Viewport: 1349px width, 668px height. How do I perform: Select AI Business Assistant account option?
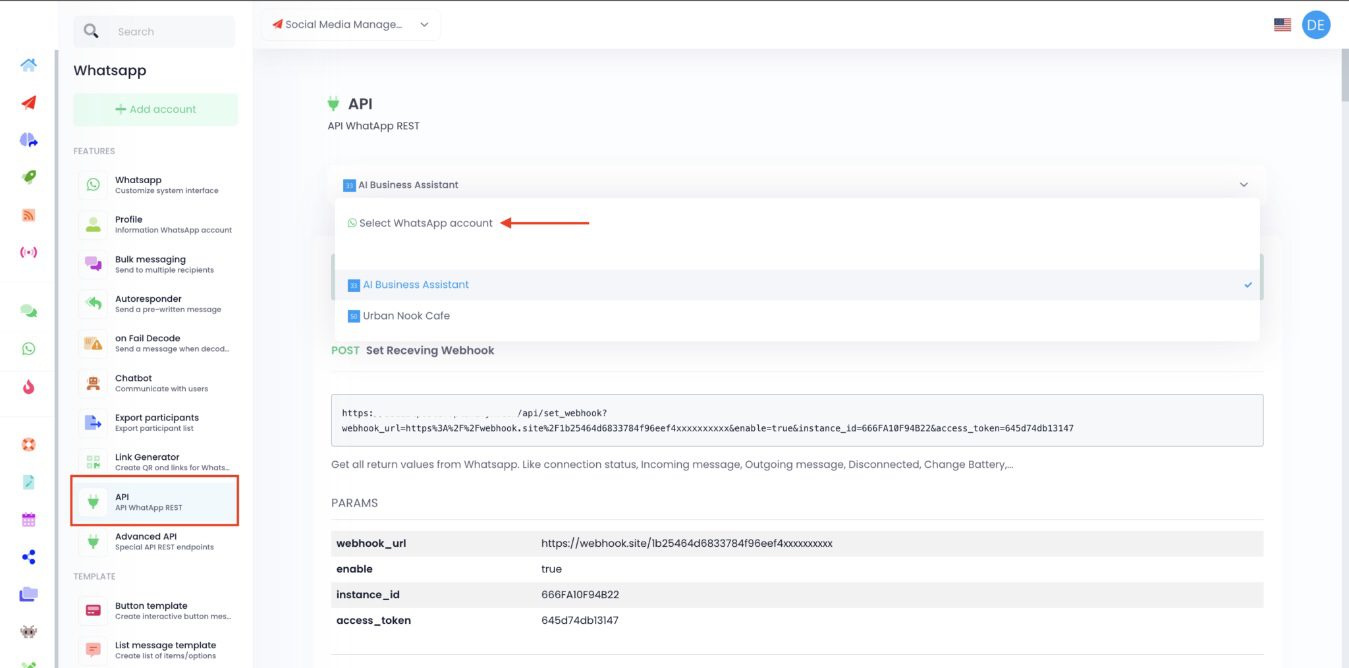415,285
